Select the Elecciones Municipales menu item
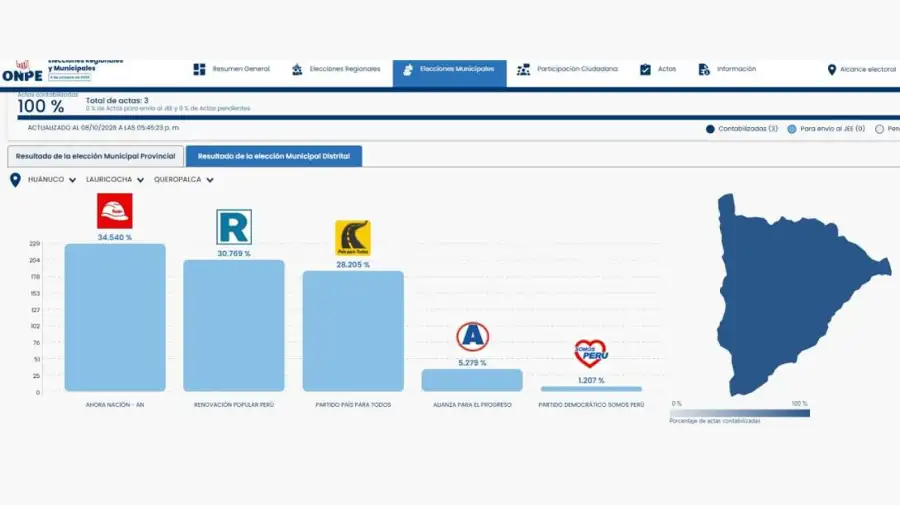The width and height of the screenshot is (900, 505). click(449, 73)
